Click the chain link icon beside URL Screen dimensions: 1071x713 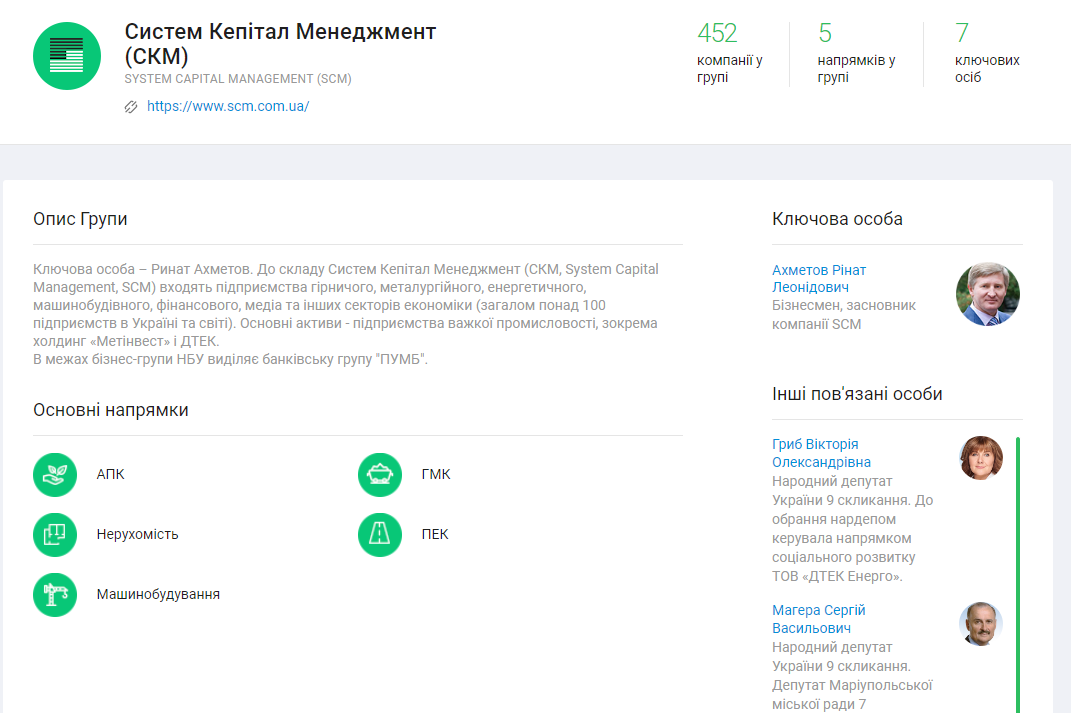pyautogui.click(x=131, y=107)
